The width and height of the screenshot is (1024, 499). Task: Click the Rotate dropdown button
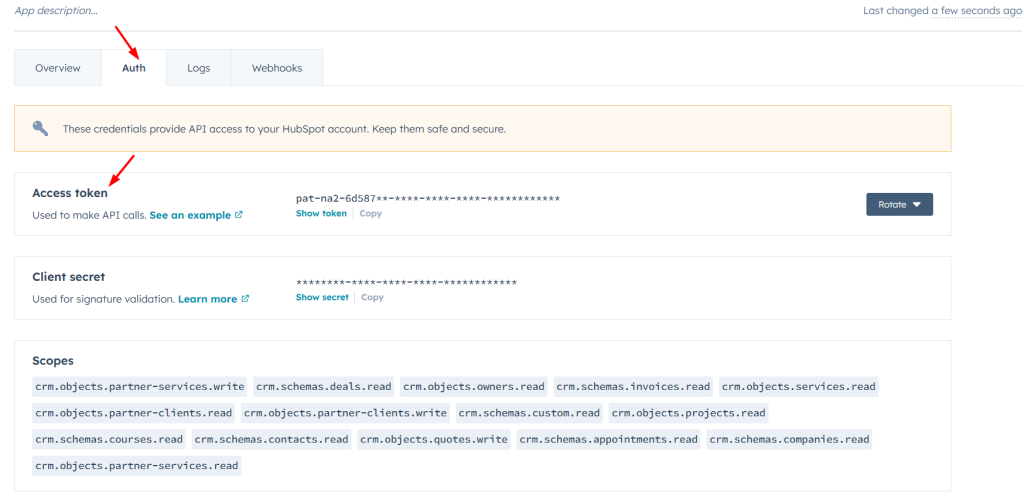pyautogui.click(x=899, y=204)
